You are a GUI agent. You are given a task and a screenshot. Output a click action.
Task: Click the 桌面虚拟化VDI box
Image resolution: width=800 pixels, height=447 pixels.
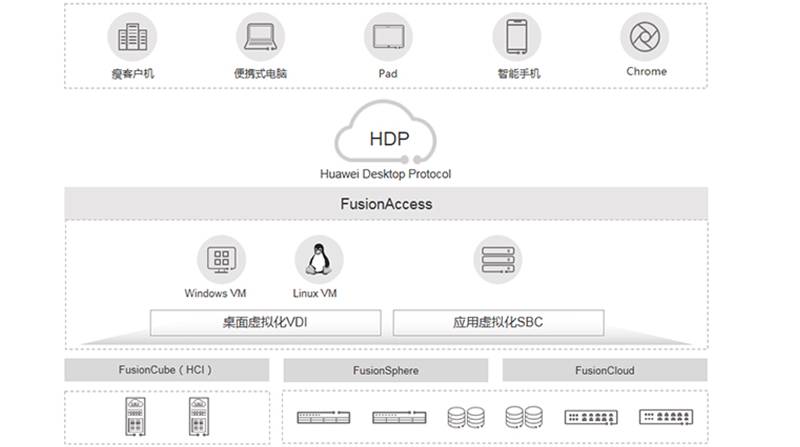pos(265,322)
